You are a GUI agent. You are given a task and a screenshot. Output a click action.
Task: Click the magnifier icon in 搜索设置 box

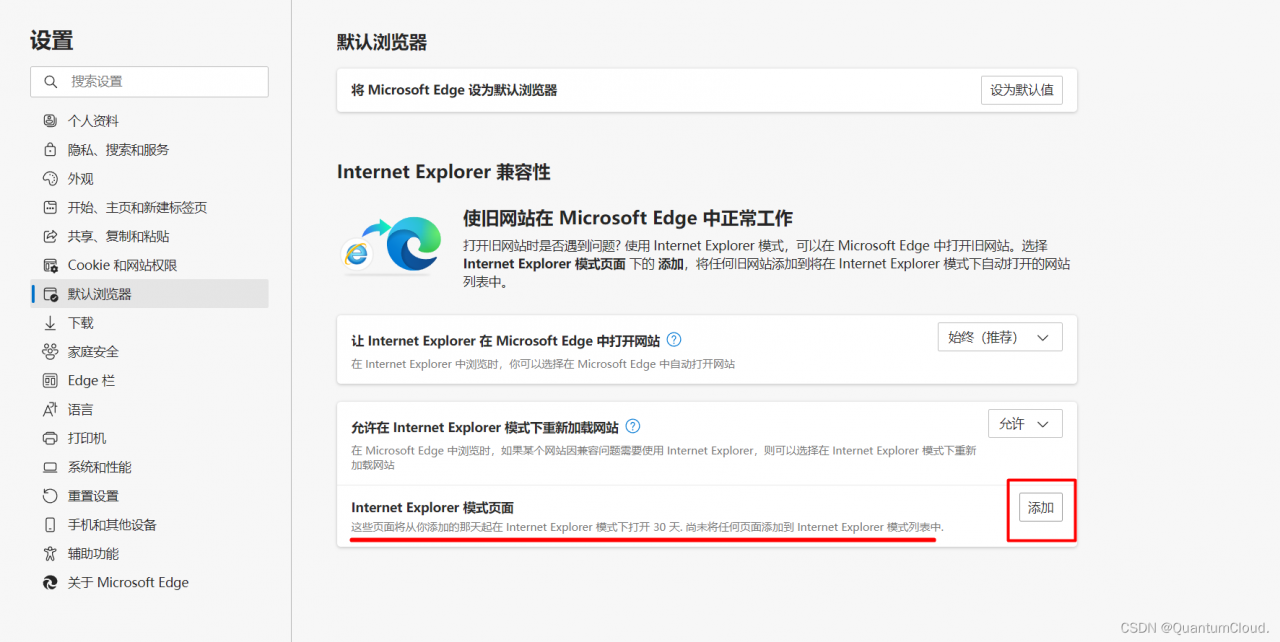coord(51,82)
